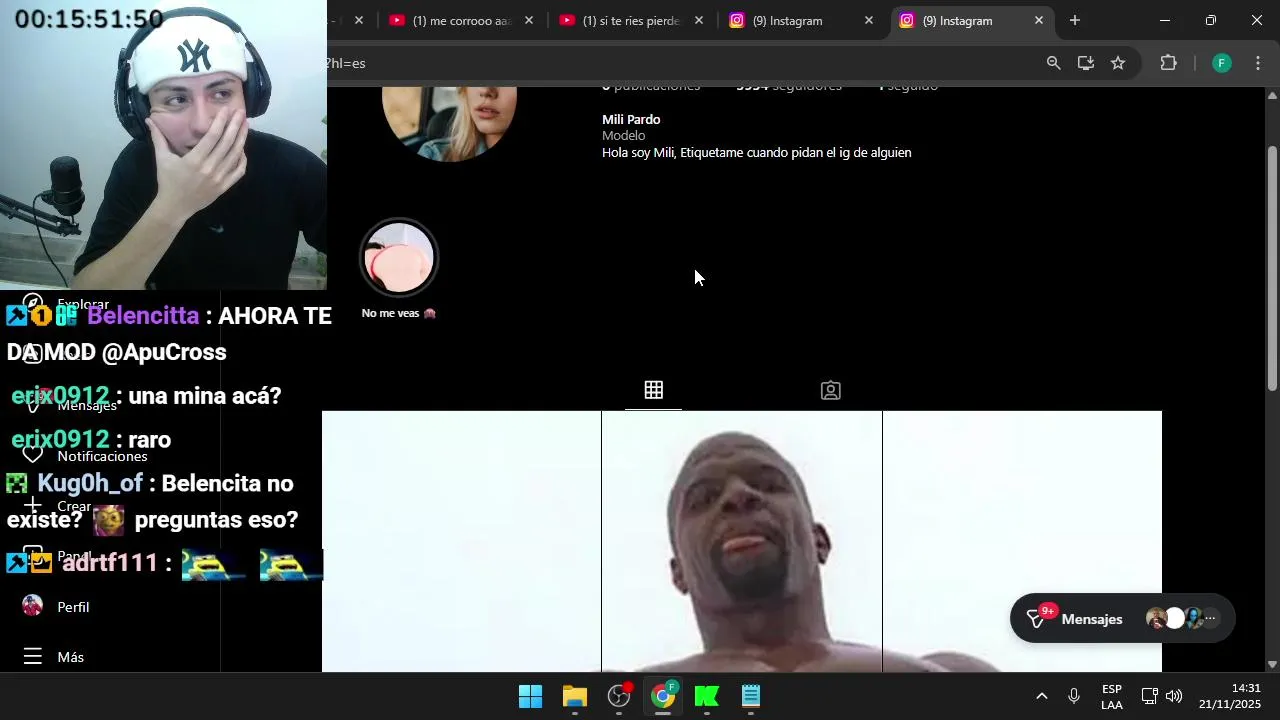Open the Chrome profile avatar F
Viewport: 1280px width, 720px height.
pyautogui.click(x=1221, y=63)
